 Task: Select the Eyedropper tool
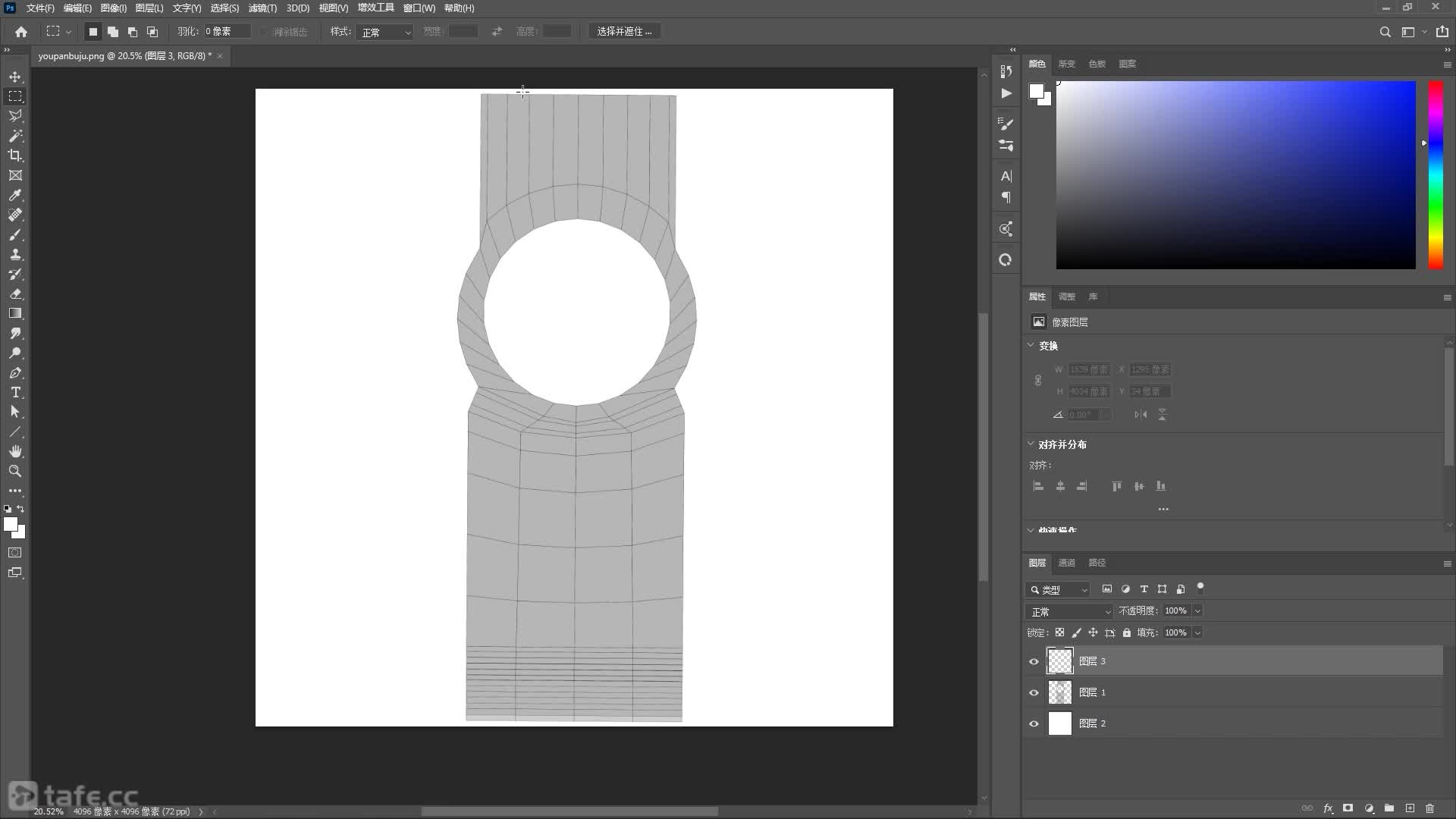[x=15, y=195]
